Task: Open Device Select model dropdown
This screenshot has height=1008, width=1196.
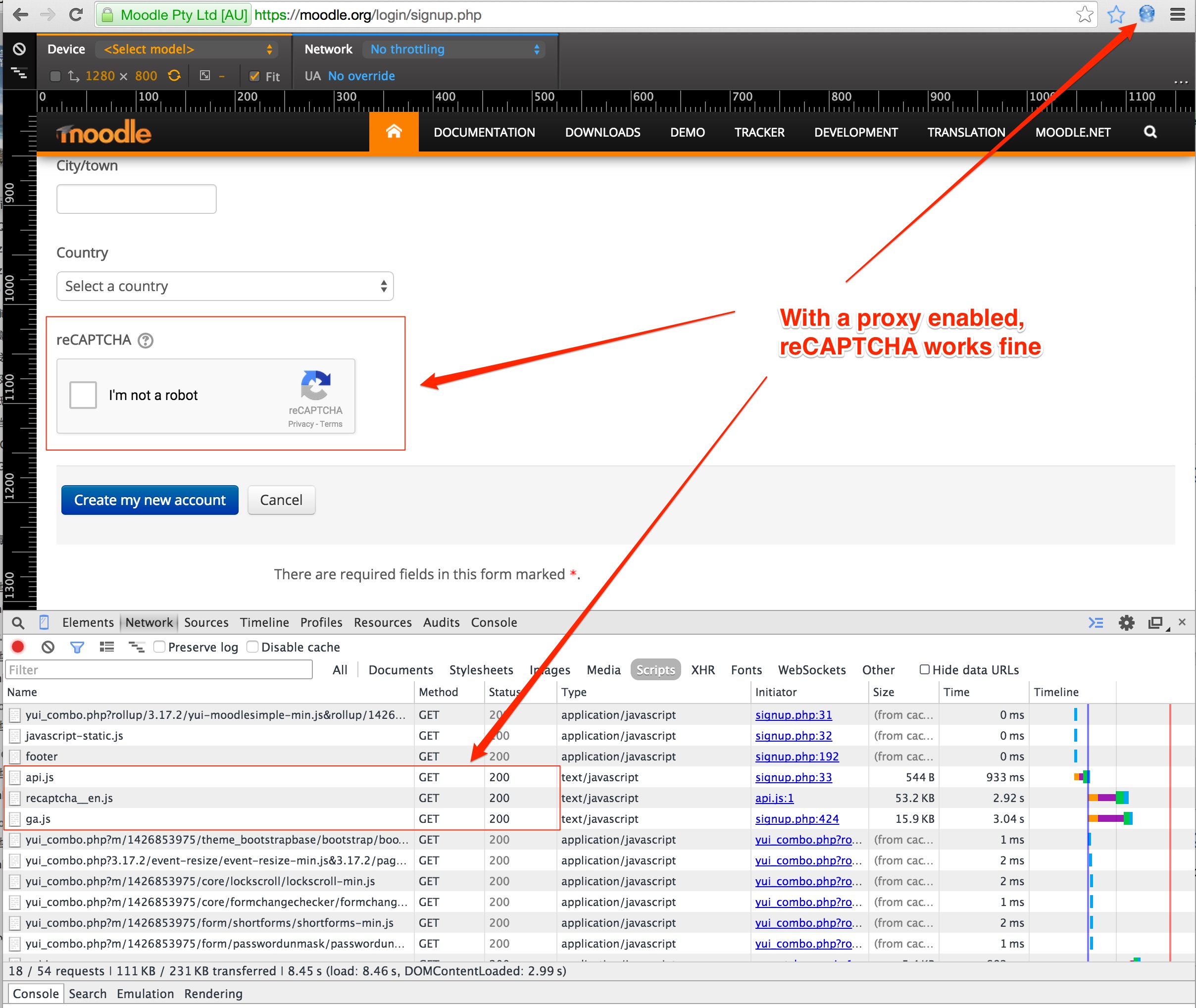Action: click(x=187, y=49)
